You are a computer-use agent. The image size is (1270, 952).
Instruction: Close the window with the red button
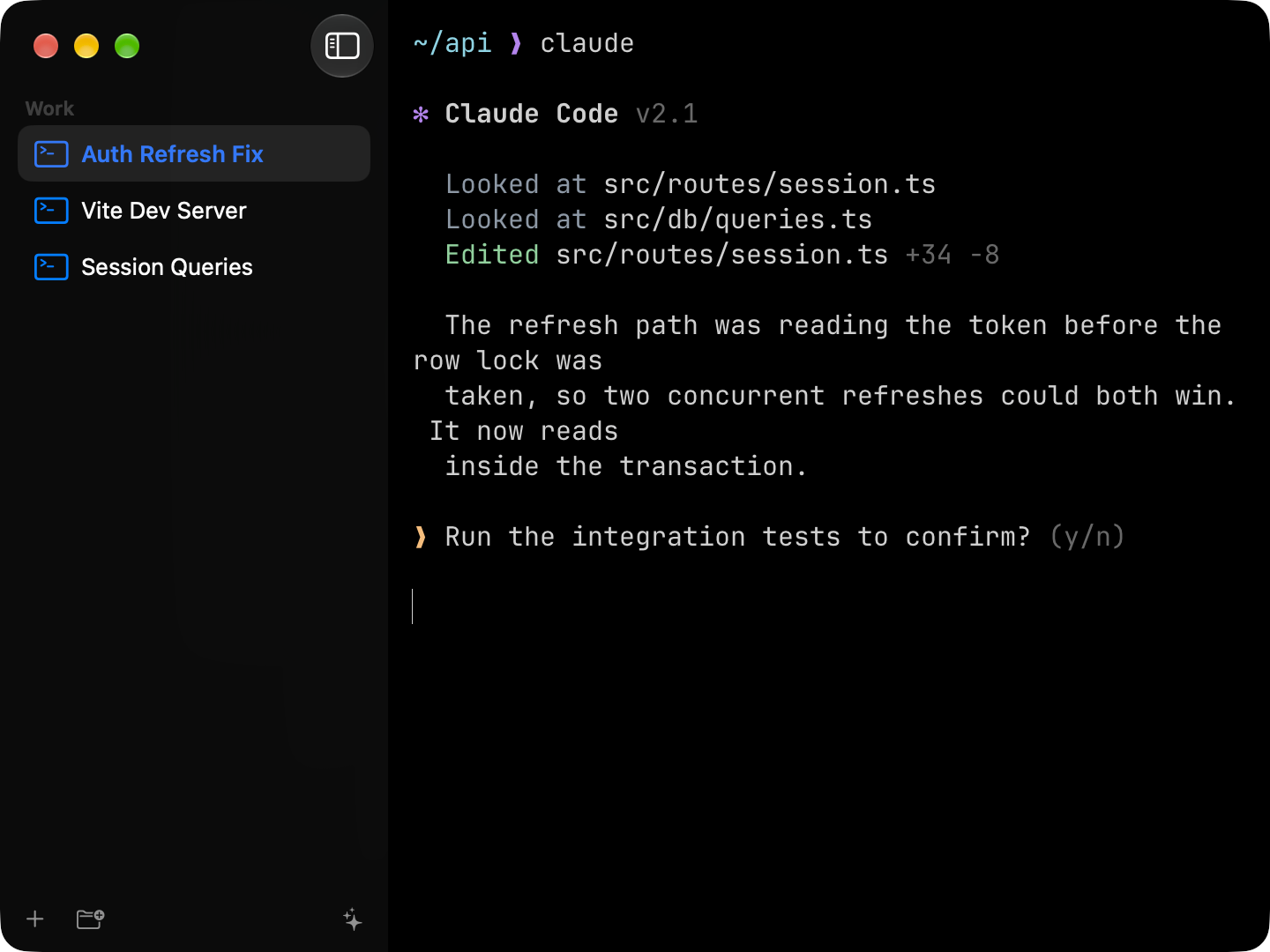click(46, 46)
